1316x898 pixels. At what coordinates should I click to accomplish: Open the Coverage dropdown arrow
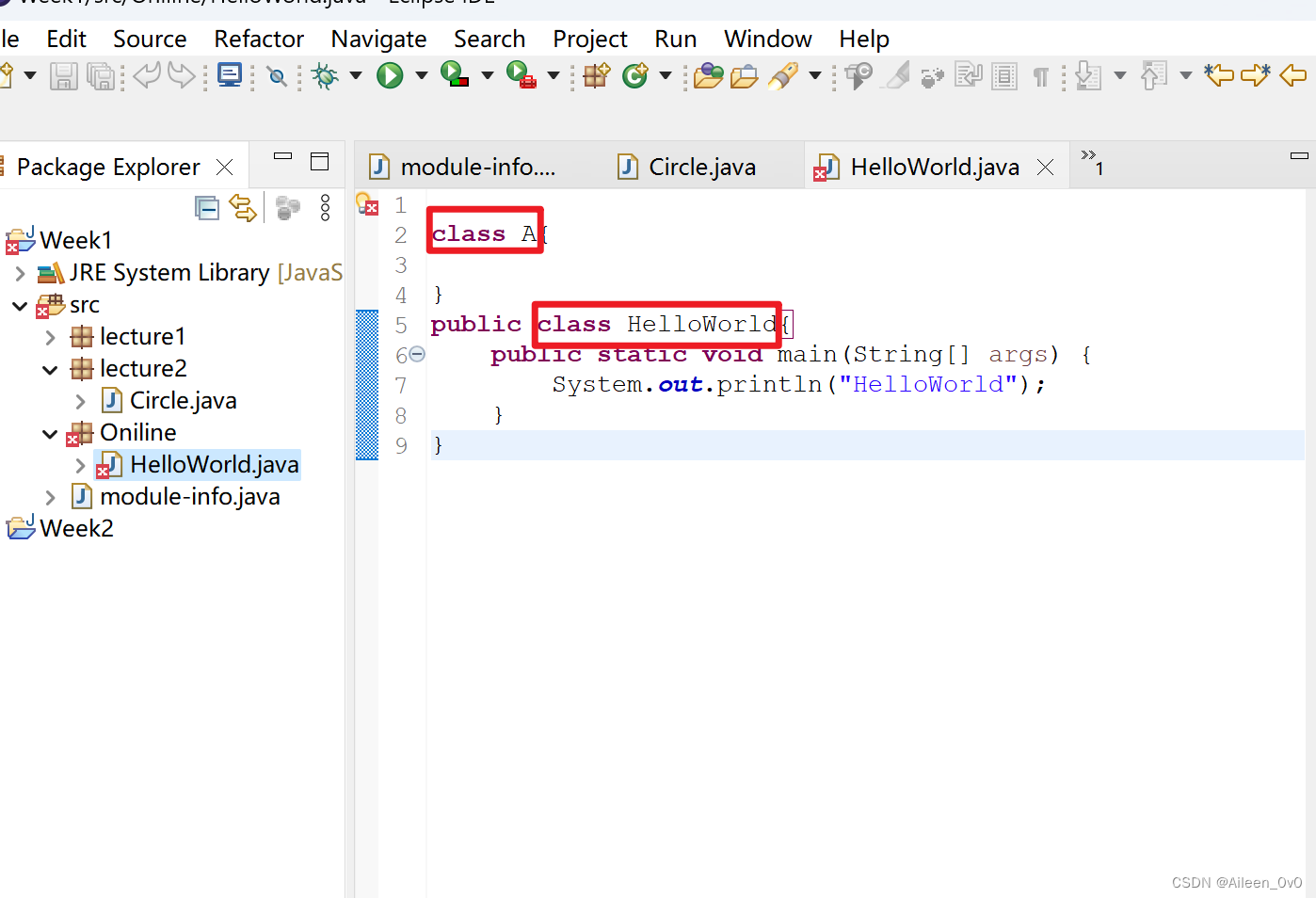(488, 75)
